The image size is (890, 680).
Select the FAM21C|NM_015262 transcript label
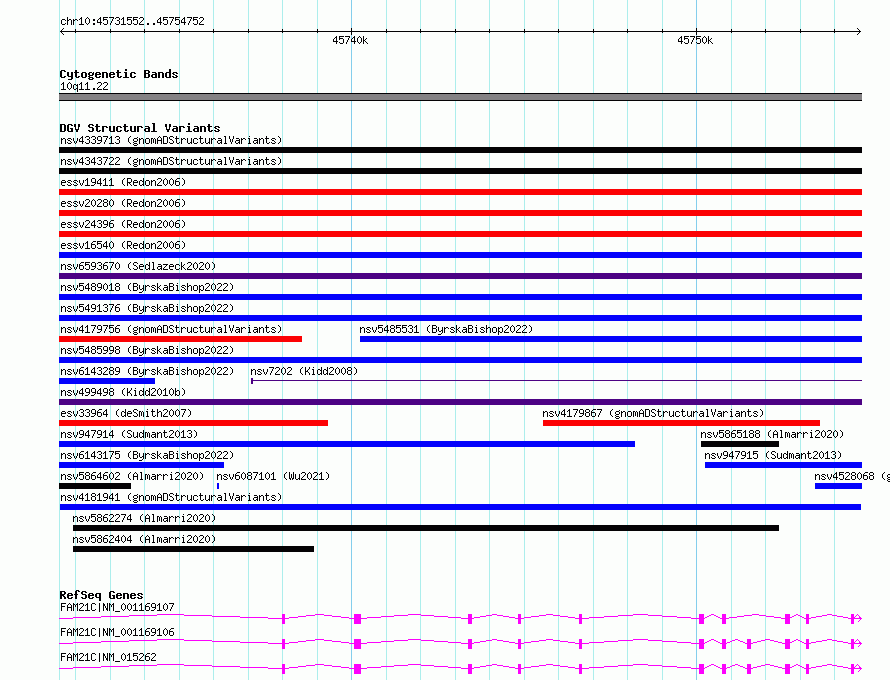click(108, 657)
